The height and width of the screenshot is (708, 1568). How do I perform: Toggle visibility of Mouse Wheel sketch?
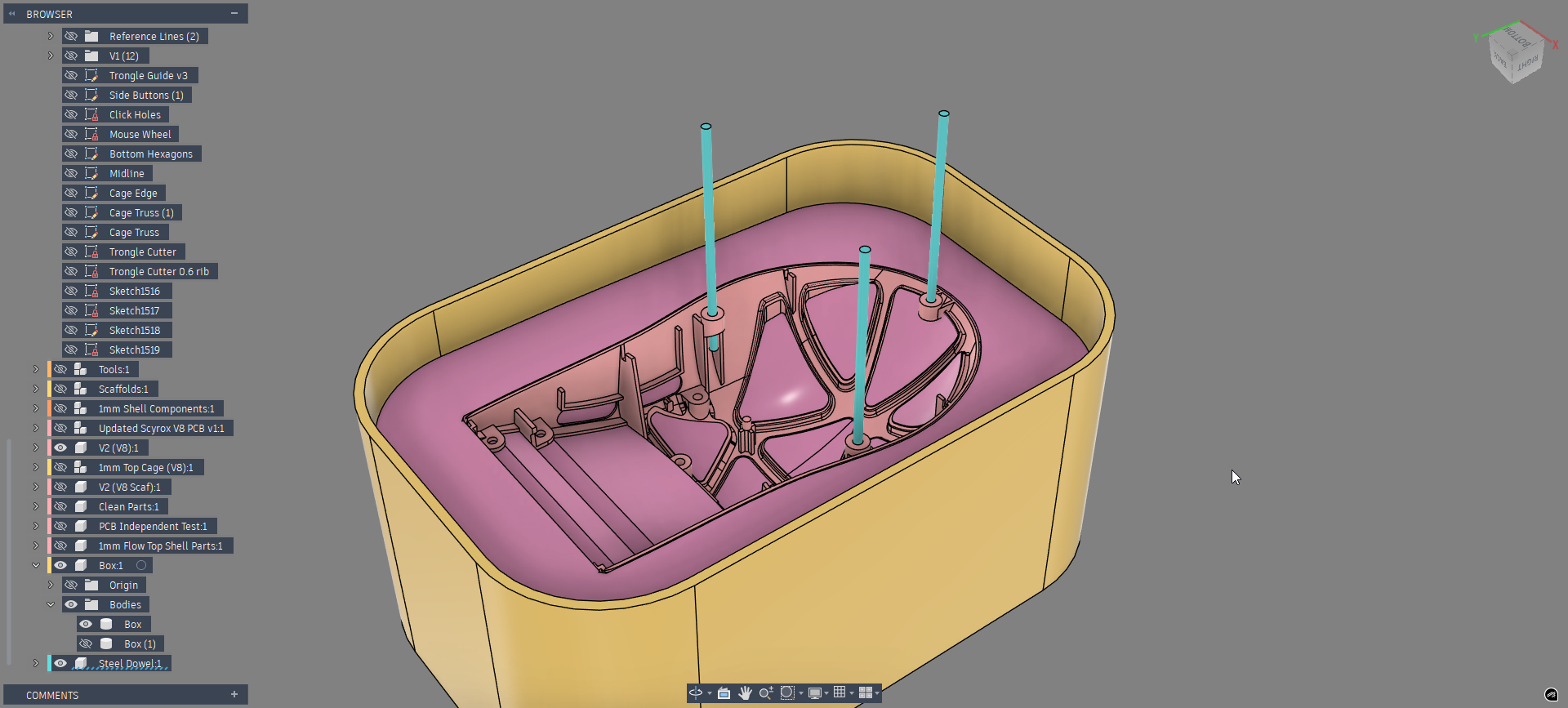[71, 134]
